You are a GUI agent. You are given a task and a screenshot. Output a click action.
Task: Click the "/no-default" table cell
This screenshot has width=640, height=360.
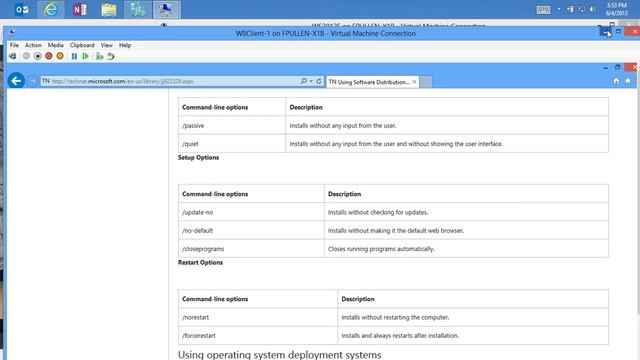click(x=251, y=231)
